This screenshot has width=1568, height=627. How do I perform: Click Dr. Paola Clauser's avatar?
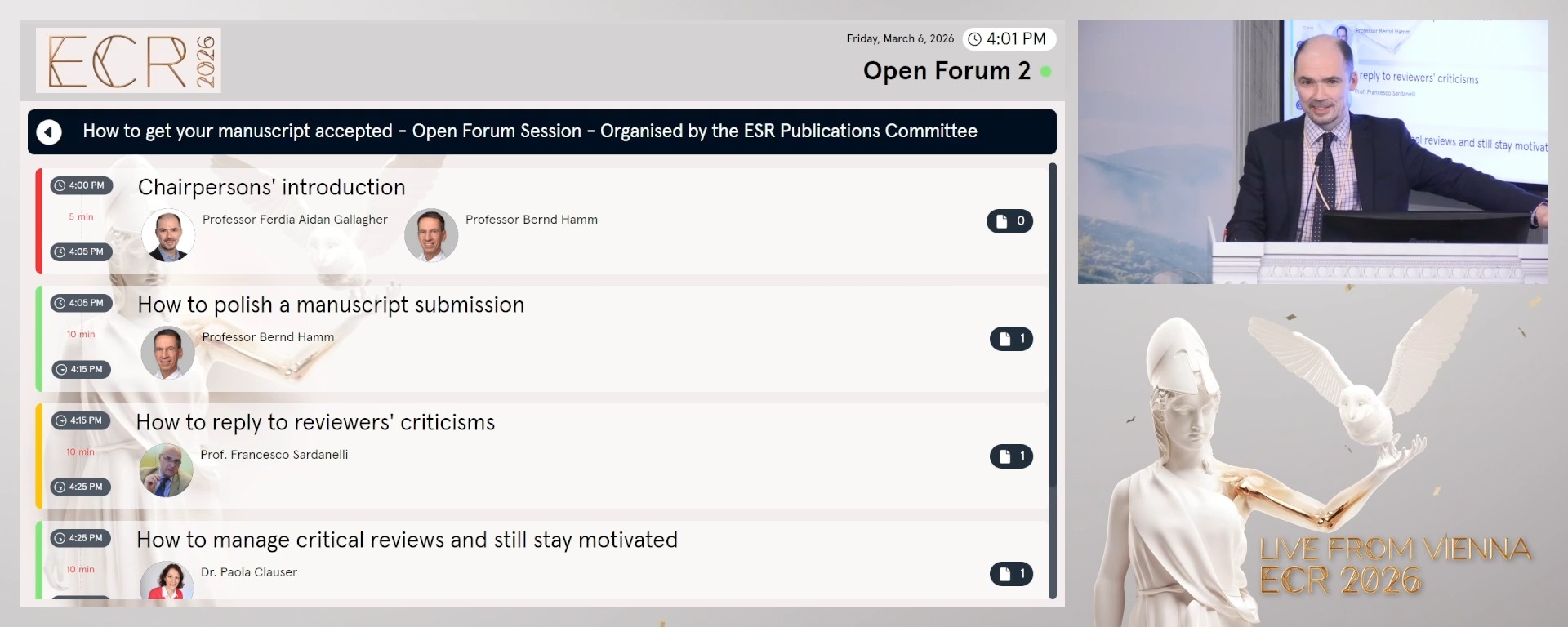(x=167, y=581)
